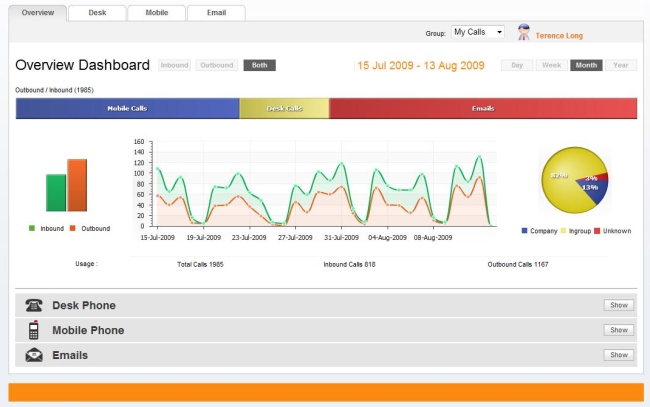Click the user avatar next to Terence Long
The height and width of the screenshot is (407, 650).
point(524,32)
